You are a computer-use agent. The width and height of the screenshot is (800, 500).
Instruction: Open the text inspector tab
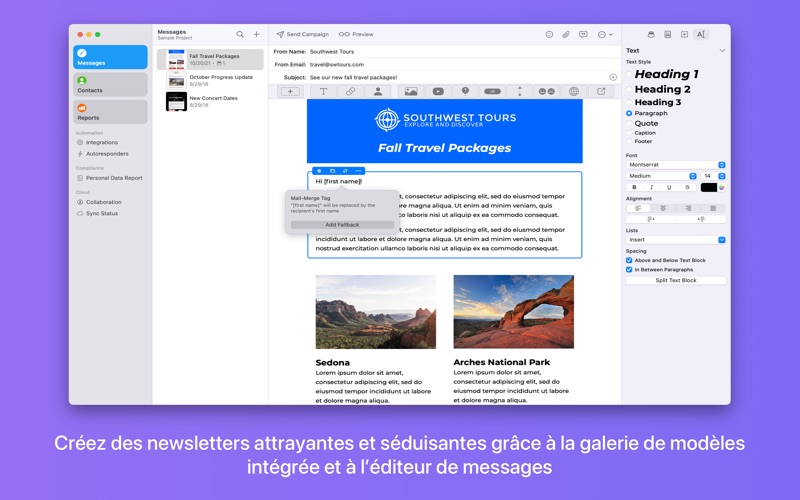701,34
